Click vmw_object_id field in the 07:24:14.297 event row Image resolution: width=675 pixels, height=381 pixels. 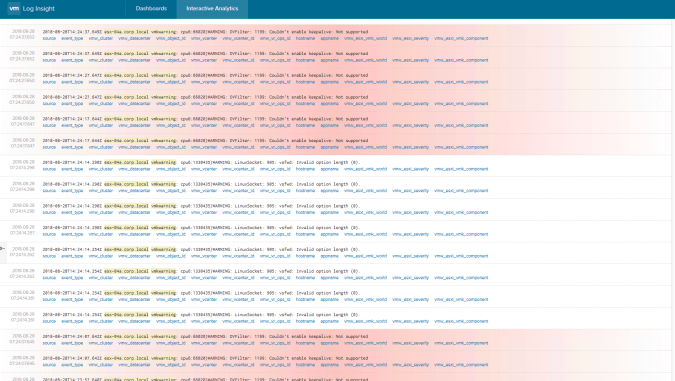point(171,234)
